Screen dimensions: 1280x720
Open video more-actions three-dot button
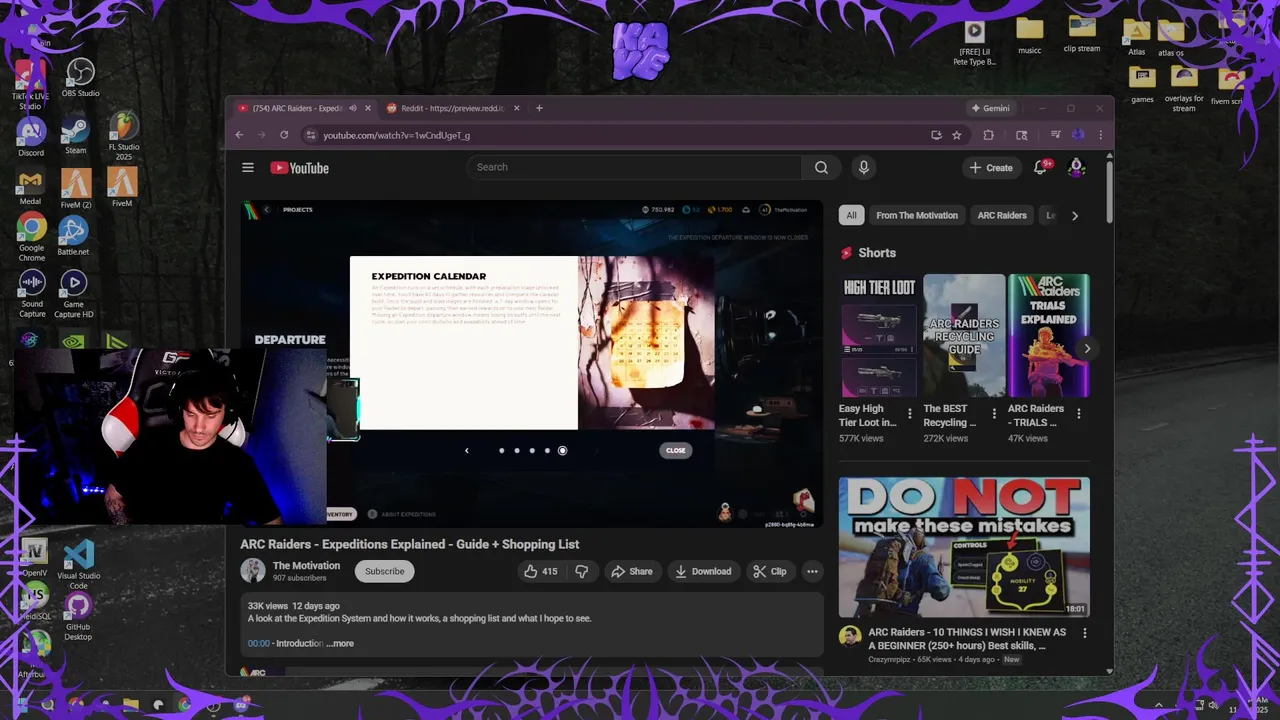pos(812,571)
